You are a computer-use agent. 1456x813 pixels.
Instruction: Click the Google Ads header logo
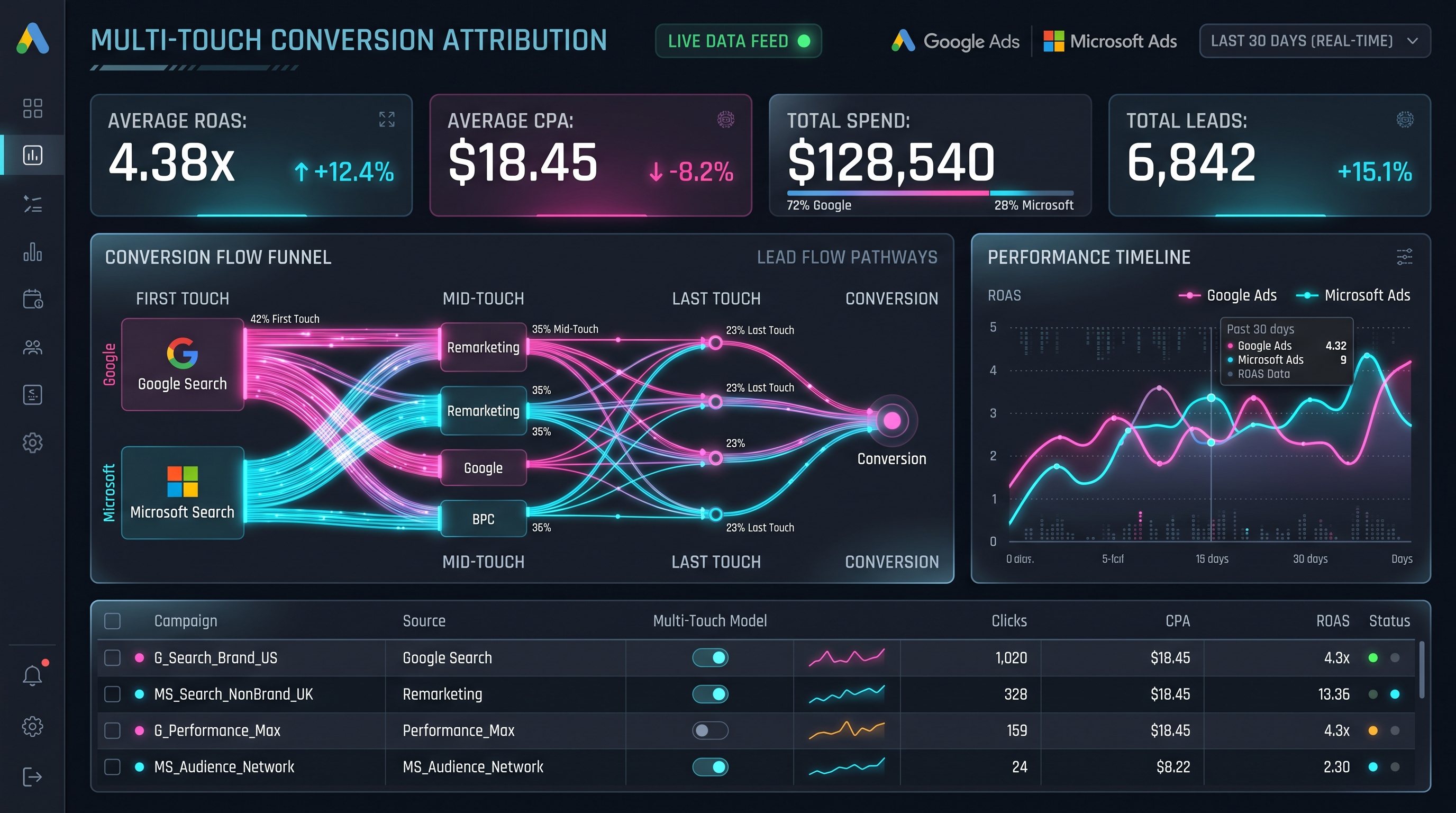956,41
